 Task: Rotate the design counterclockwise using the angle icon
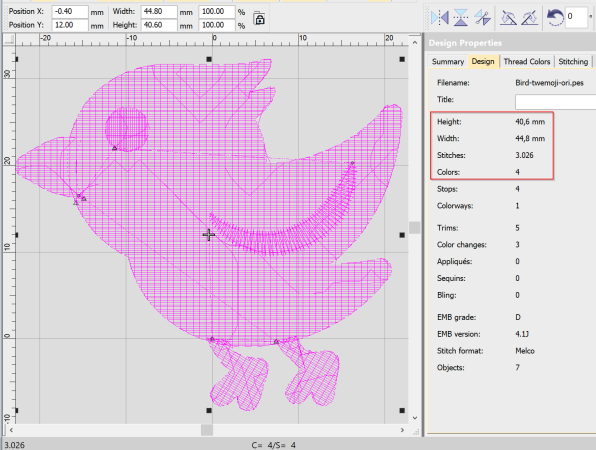(508, 17)
